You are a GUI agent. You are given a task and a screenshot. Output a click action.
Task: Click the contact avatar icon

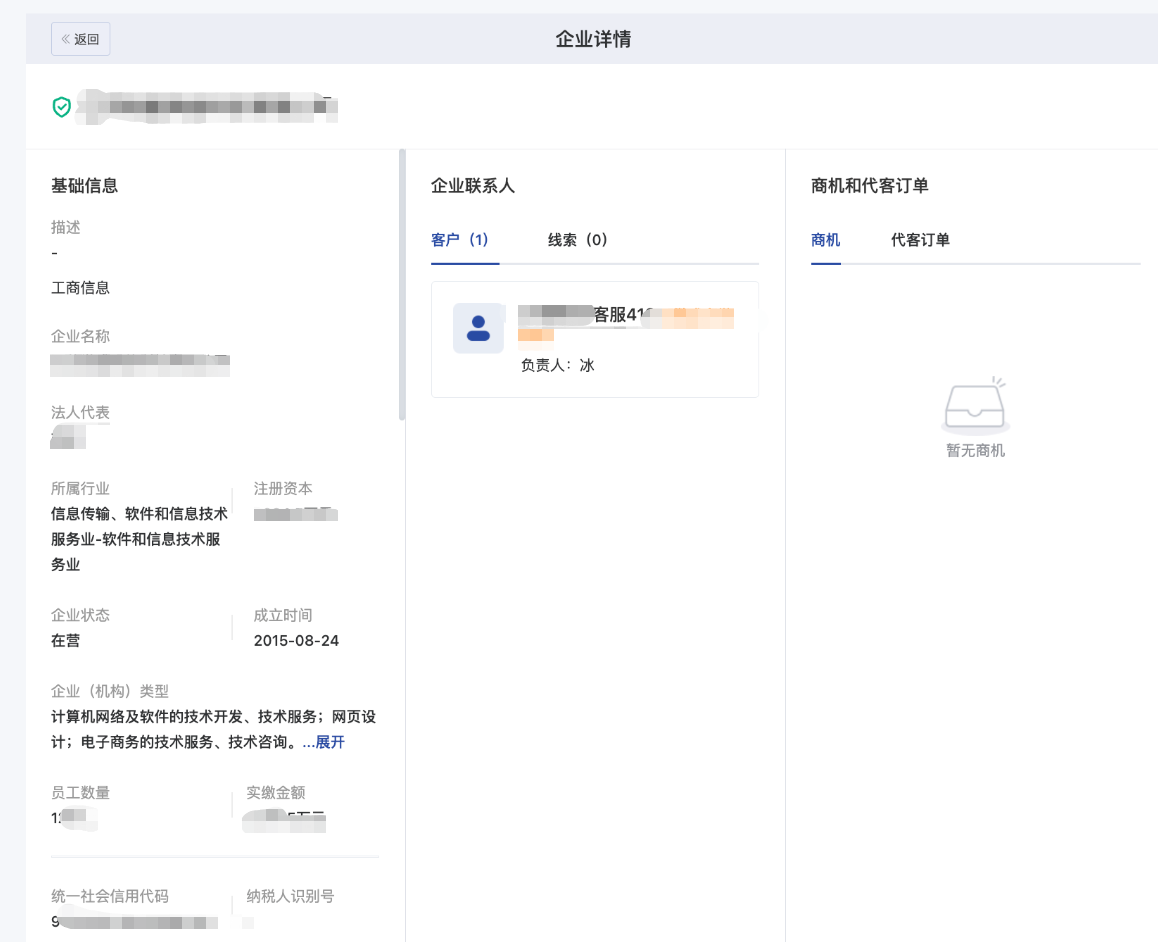[x=479, y=328]
